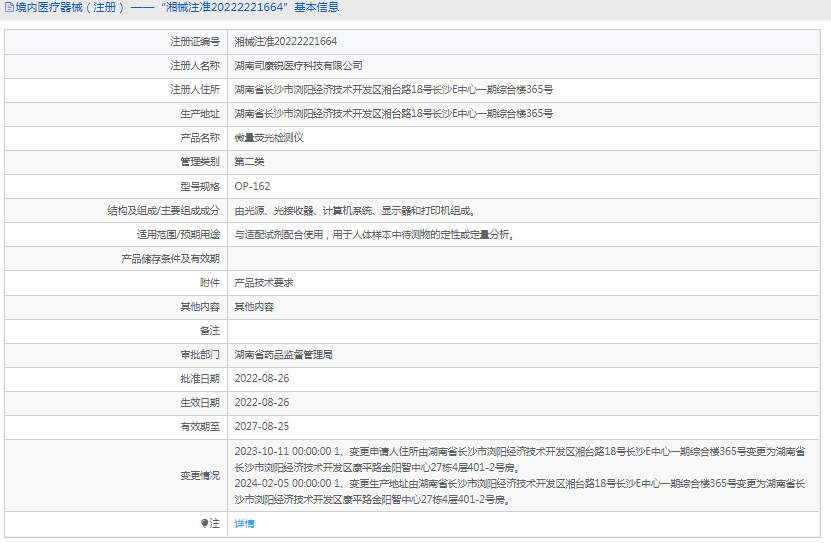Screen dimensions: 831x543
Task: Click the 附件 label
Action: 210,283
